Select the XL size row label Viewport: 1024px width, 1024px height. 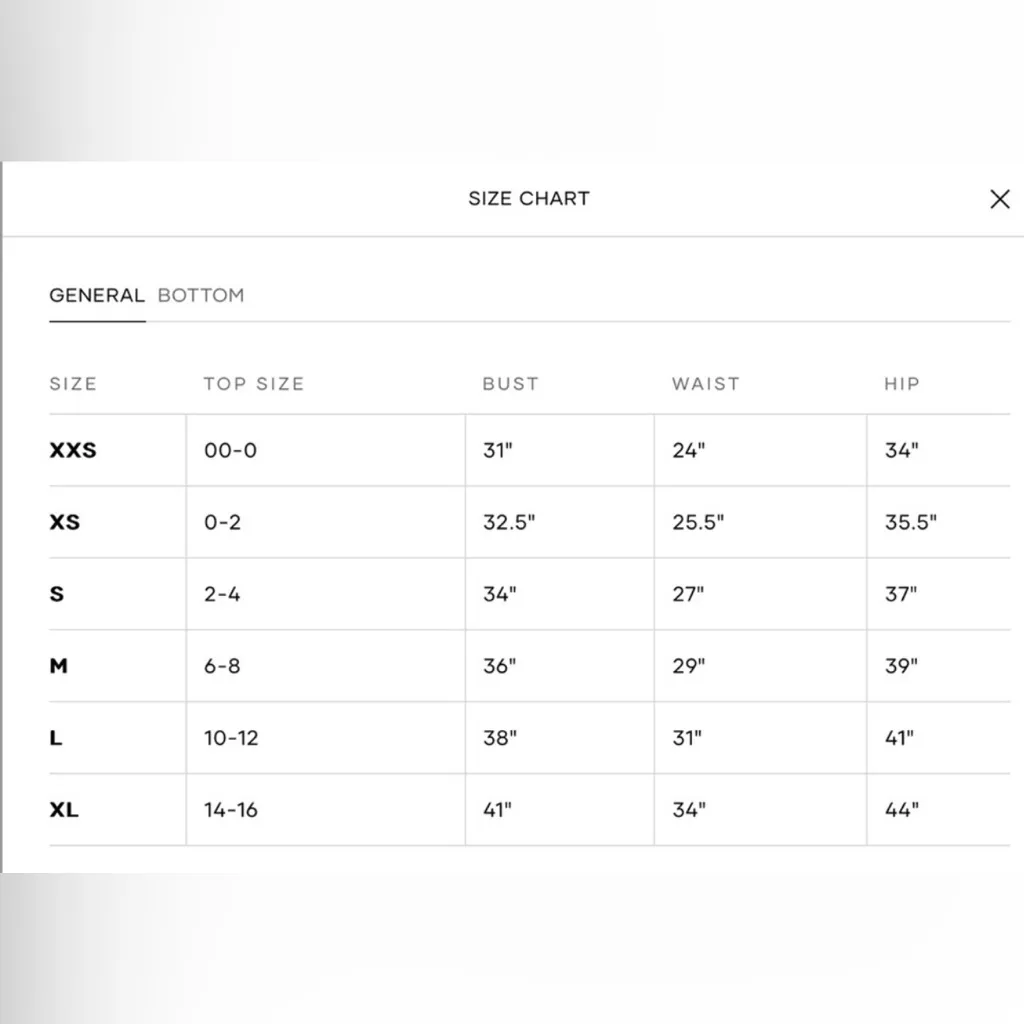[64, 810]
